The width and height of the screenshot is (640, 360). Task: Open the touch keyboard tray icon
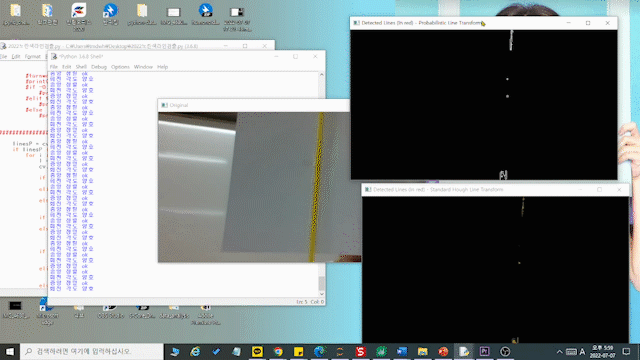[x=571, y=351]
